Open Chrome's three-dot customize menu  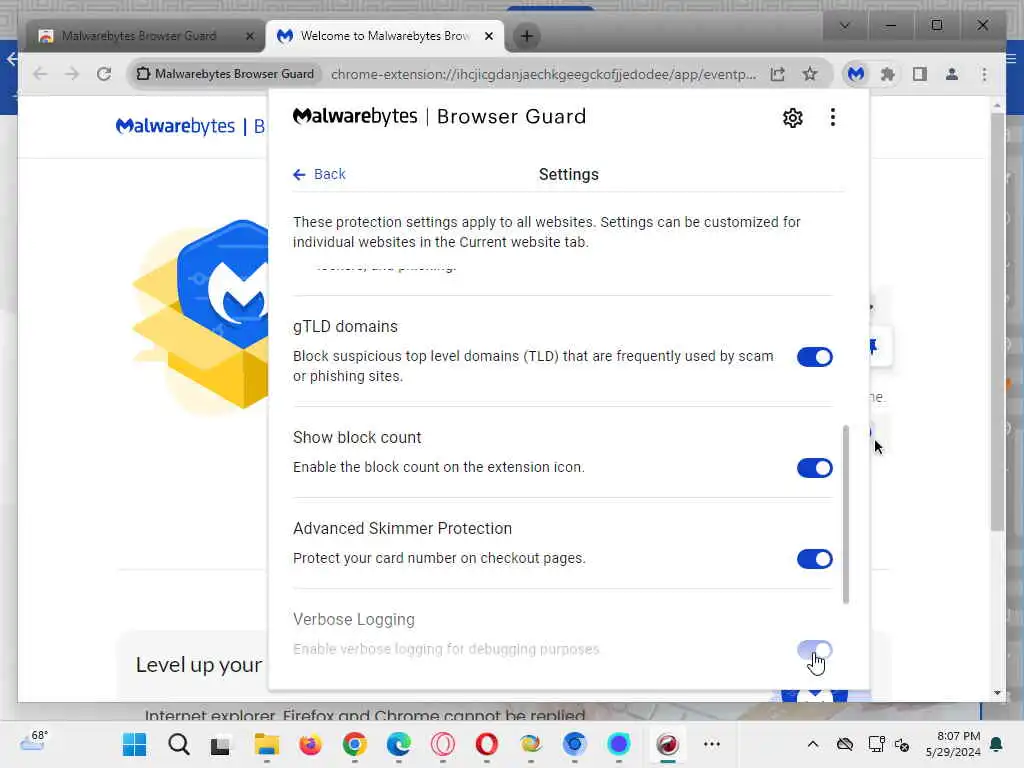click(x=984, y=74)
